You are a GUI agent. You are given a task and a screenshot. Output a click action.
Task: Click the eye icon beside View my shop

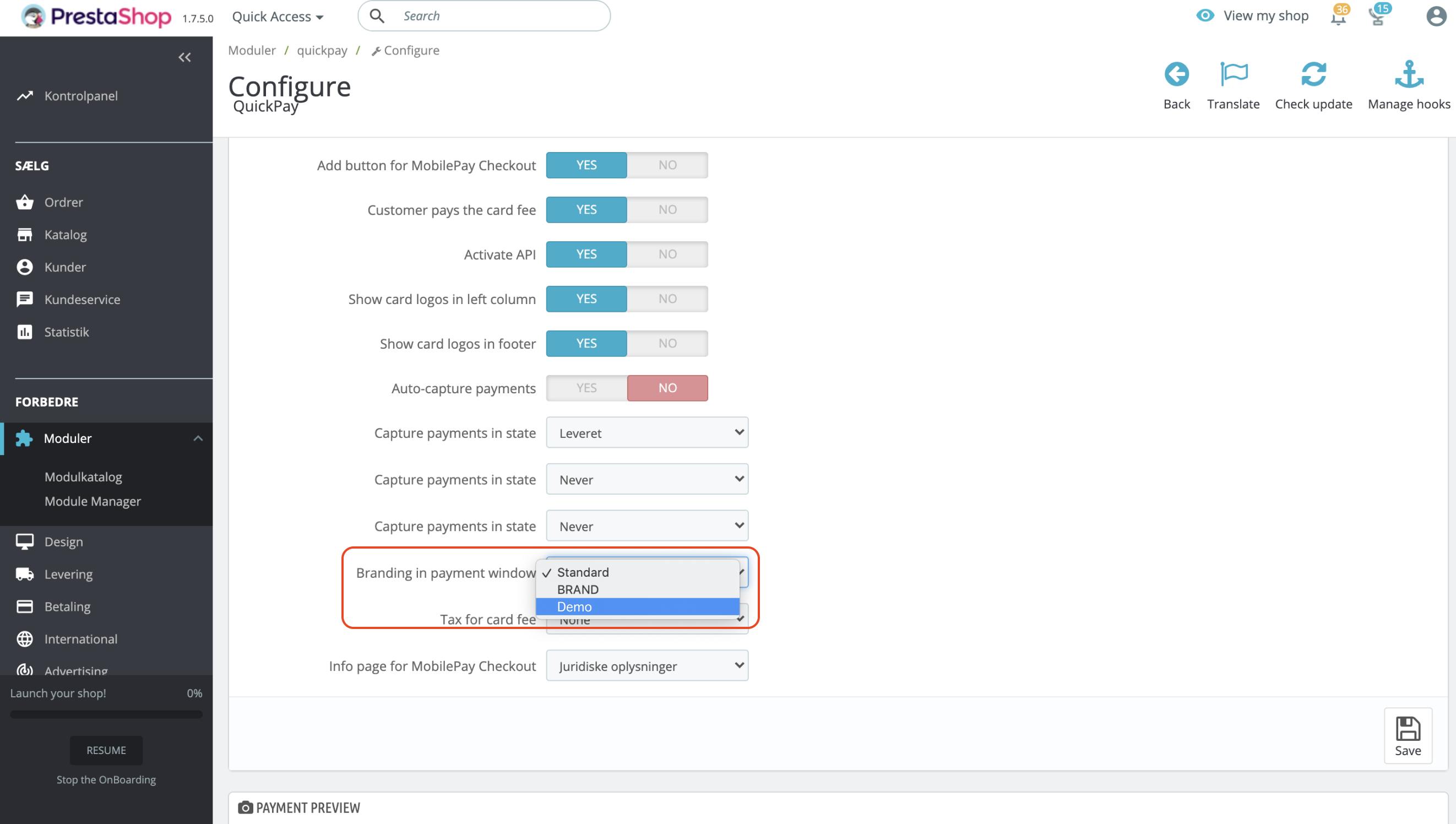click(1205, 15)
